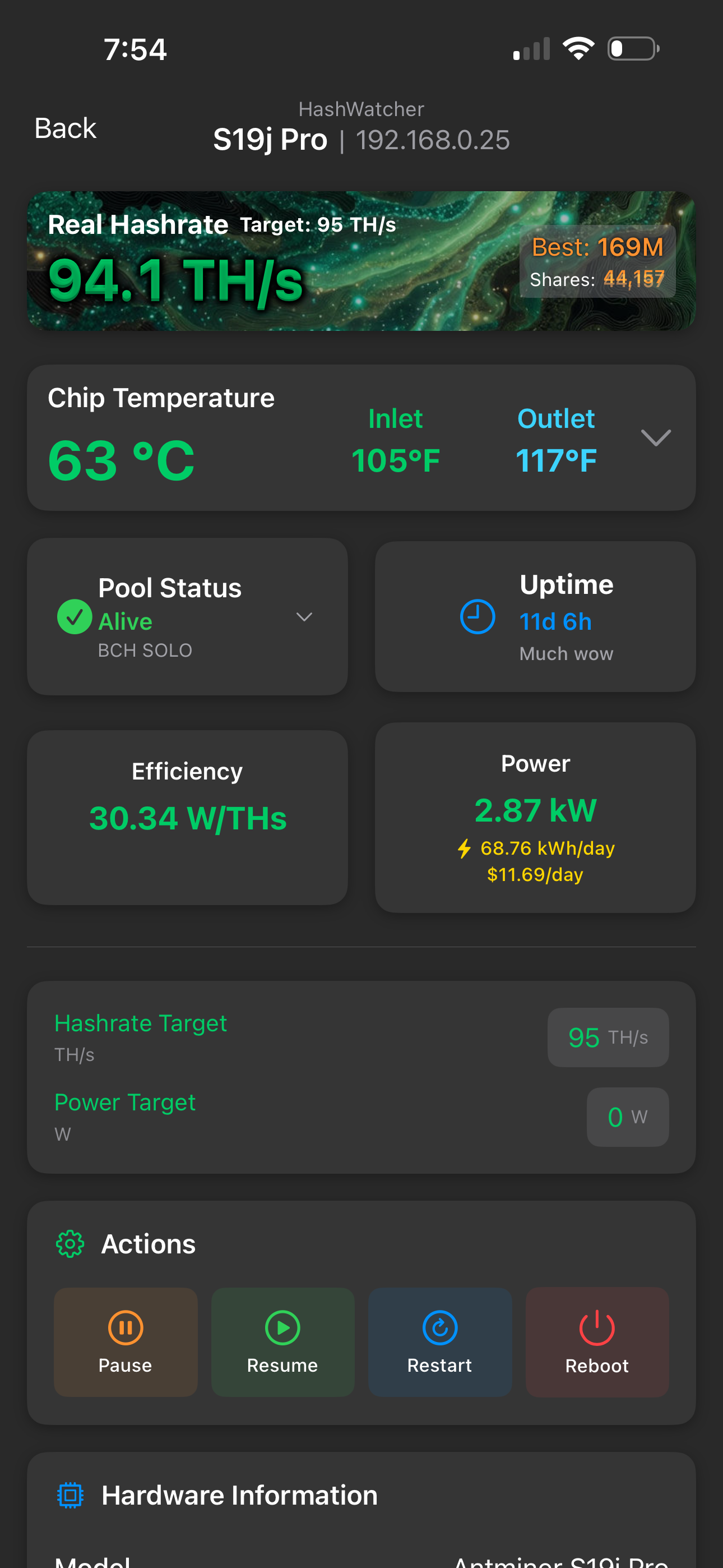The width and height of the screenshot is (723, 1568).
Task: Tap the blue Restart icon
Action: click(x=439, y=1327)
